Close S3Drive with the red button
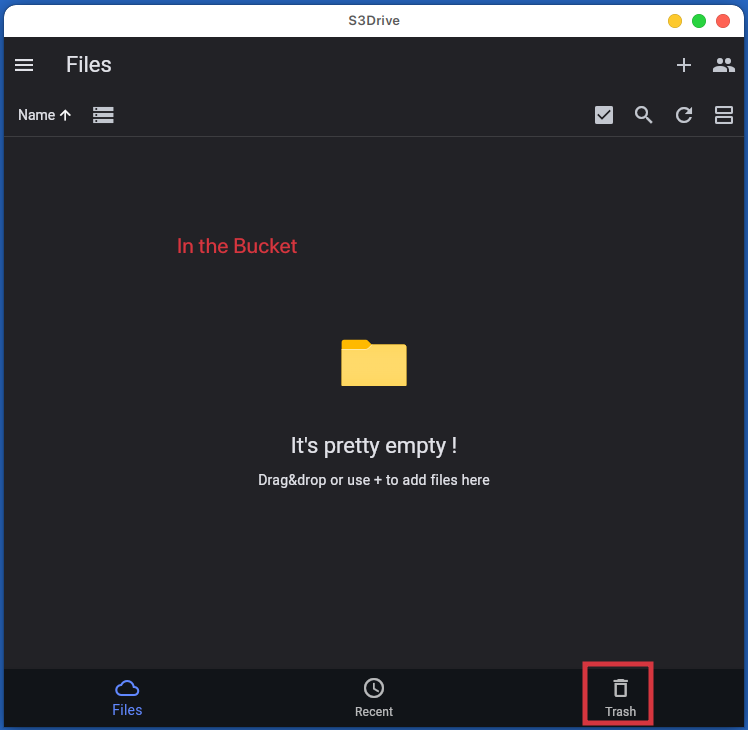 pyautogui.click(x=723, y=21)
